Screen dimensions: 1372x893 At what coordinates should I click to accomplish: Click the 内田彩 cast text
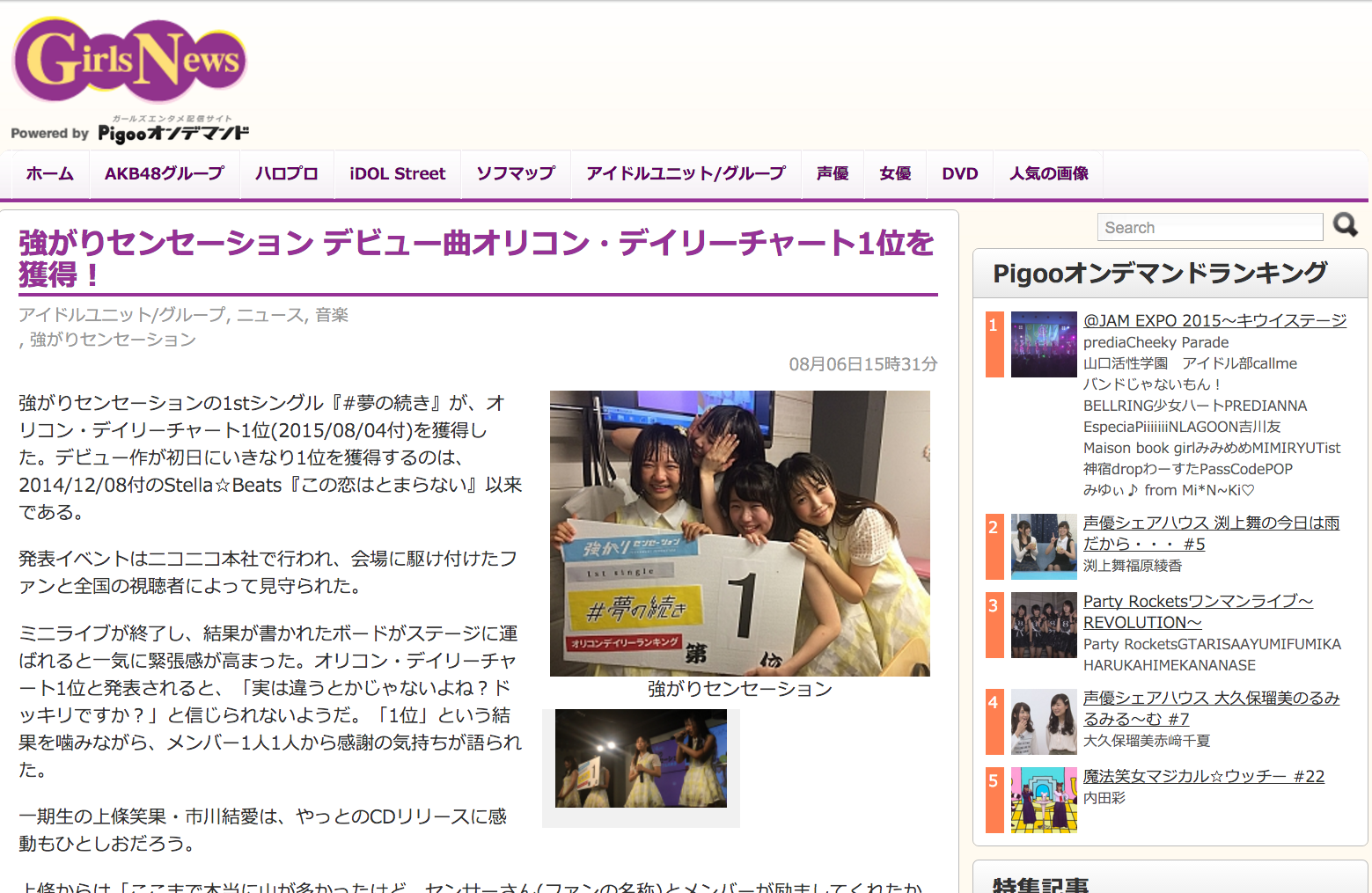(1104, 798)
